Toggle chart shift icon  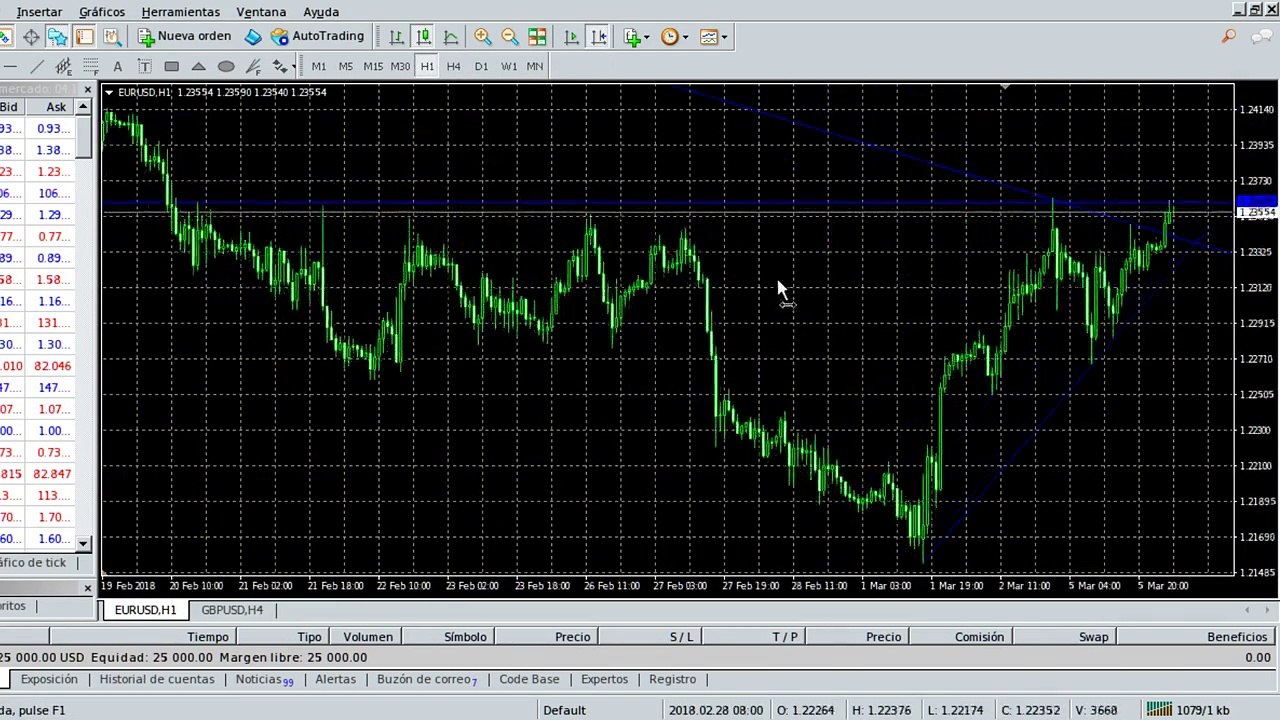598,37
